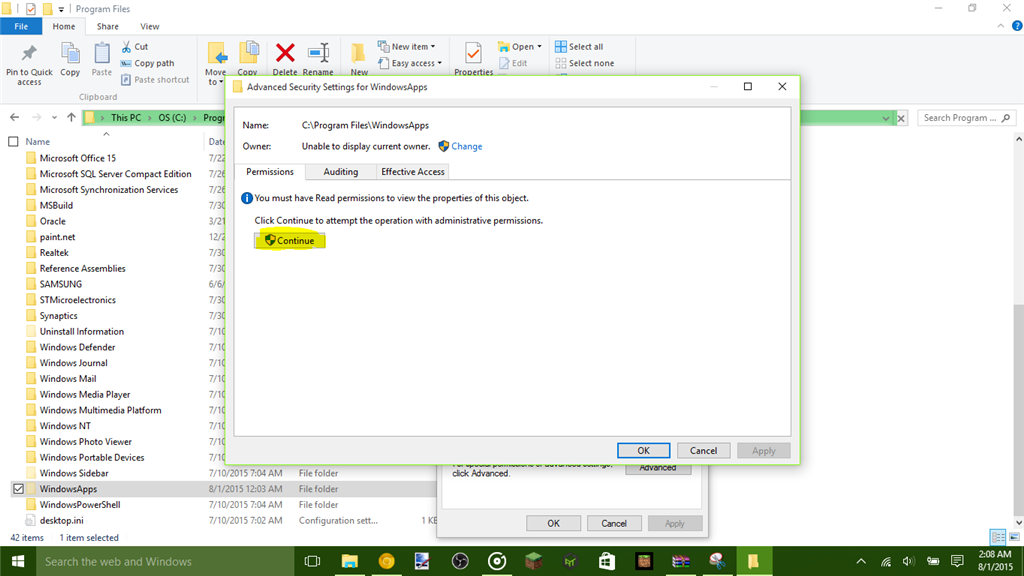Show hidden tray icons chevron
Image resolution: width=1024 pixels, height=576 pixels.
pyautogui.click(x=861, y=562)
